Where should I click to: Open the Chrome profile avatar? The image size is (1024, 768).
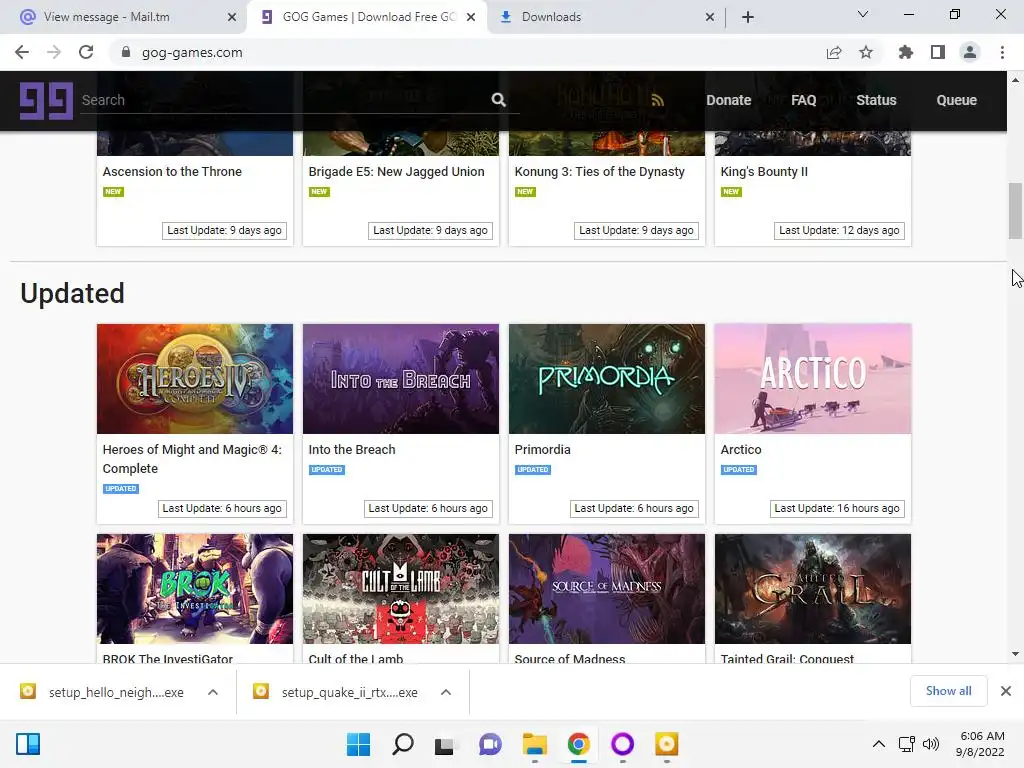(x=970, y=52)
